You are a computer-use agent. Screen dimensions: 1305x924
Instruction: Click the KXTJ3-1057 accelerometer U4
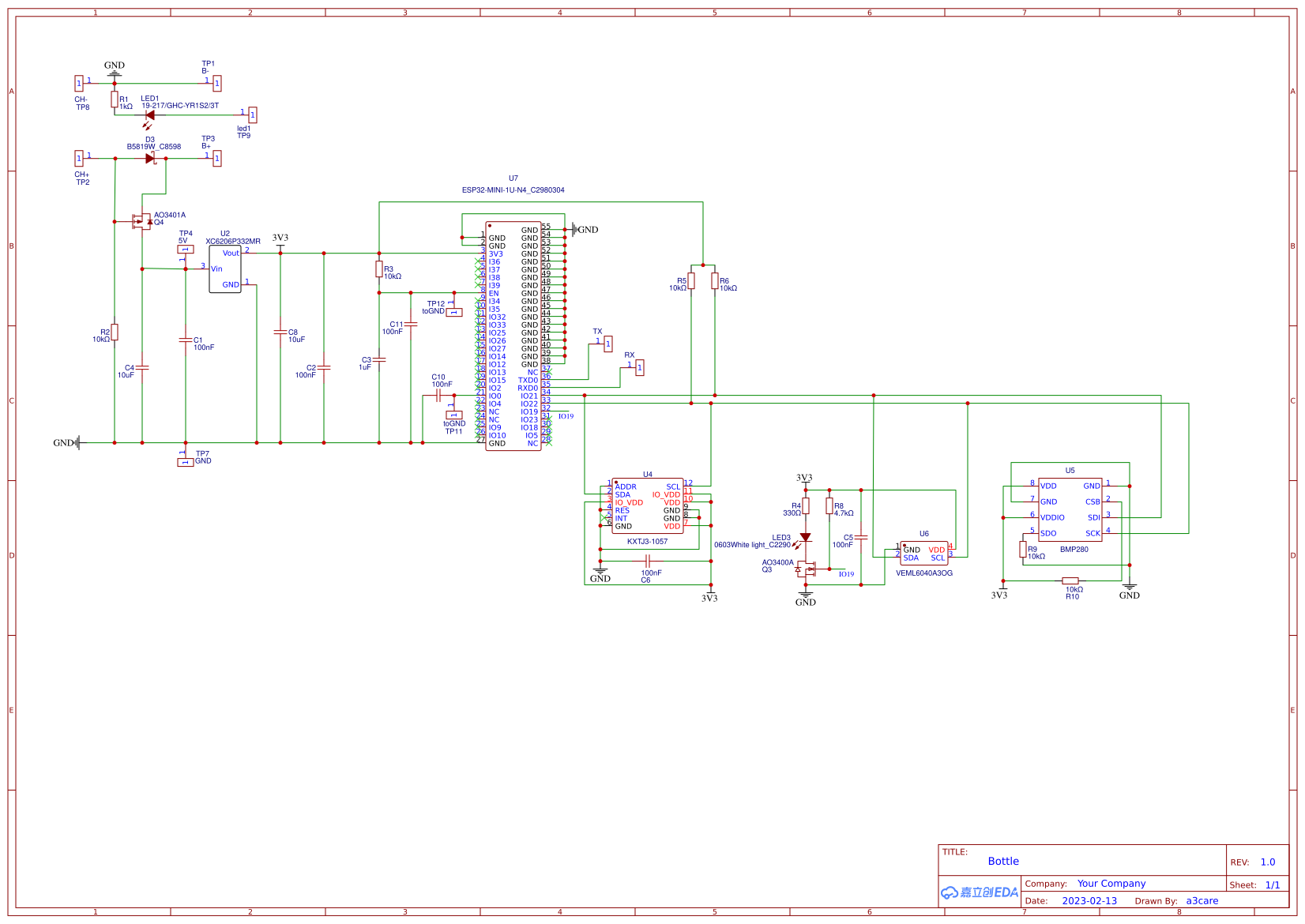coord(648,505)
